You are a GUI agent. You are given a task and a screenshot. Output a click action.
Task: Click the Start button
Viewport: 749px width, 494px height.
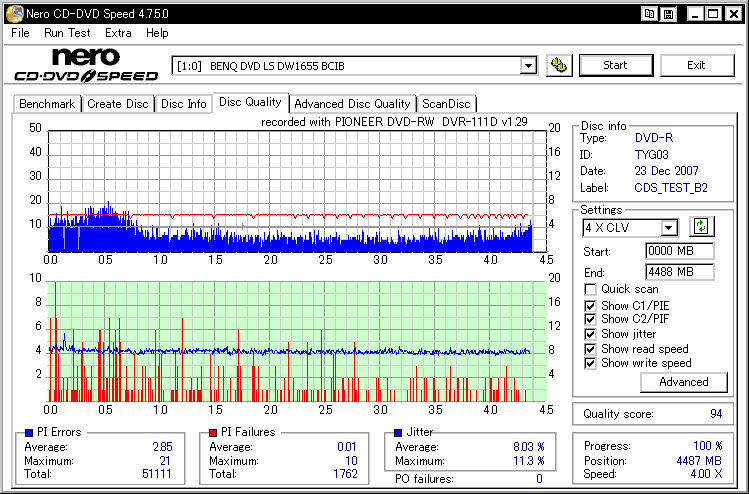pos(616,65)
